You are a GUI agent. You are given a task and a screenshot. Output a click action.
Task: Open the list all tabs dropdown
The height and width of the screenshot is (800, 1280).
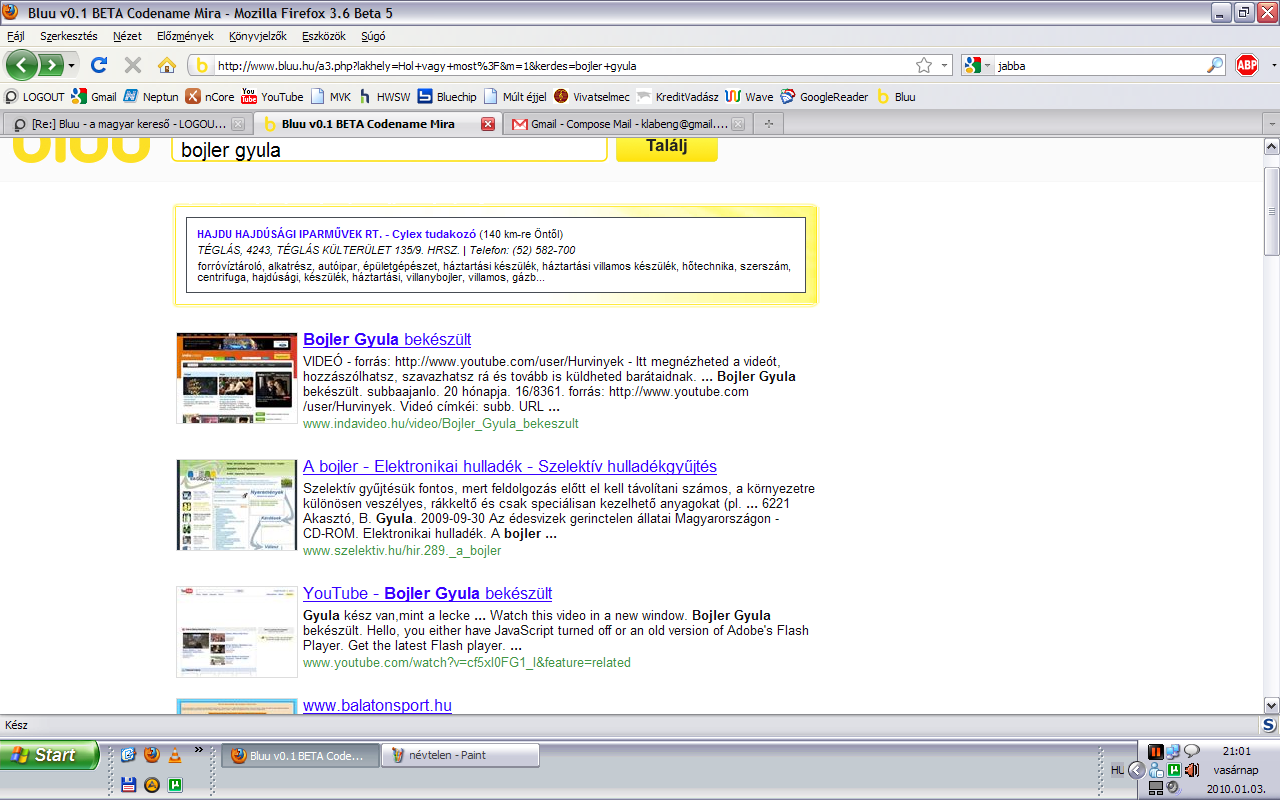point(1270,124)
